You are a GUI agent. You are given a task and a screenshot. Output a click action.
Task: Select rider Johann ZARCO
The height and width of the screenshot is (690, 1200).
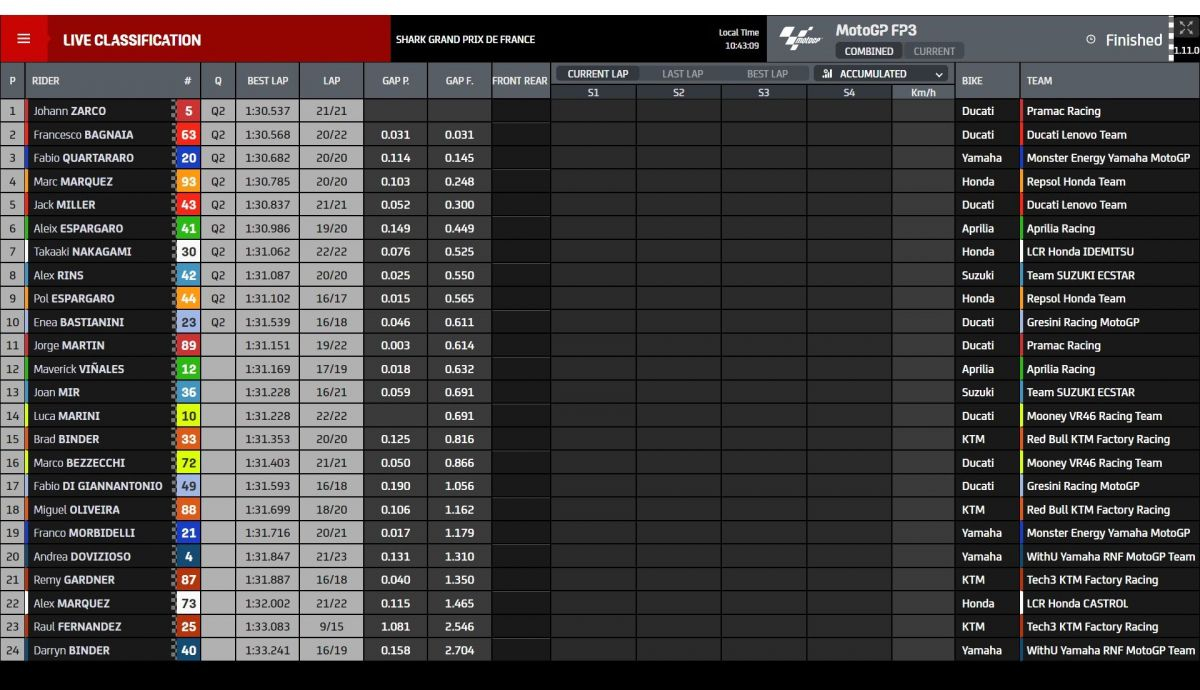[69, 111]
